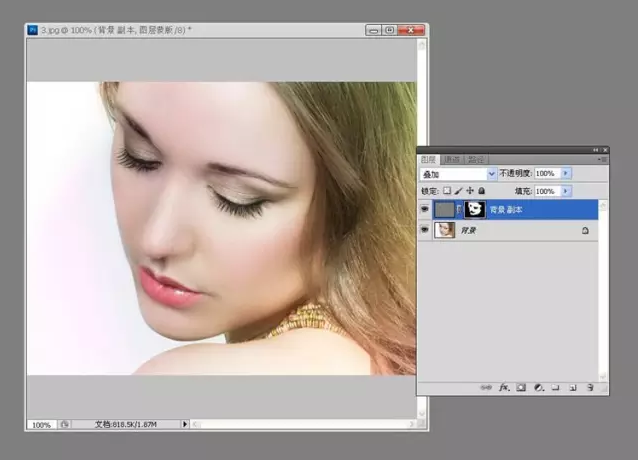Viewport: 638px width, 460px height.
Task: Open the layers panel options menu
Action: point(602,159)
